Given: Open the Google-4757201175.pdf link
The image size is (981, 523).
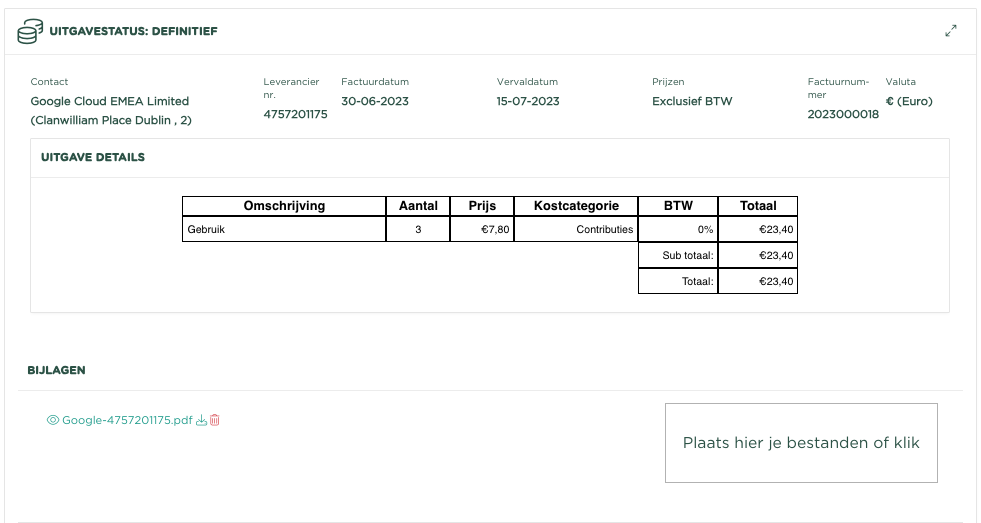Looking at the screenshot, I should click(127, 421).
